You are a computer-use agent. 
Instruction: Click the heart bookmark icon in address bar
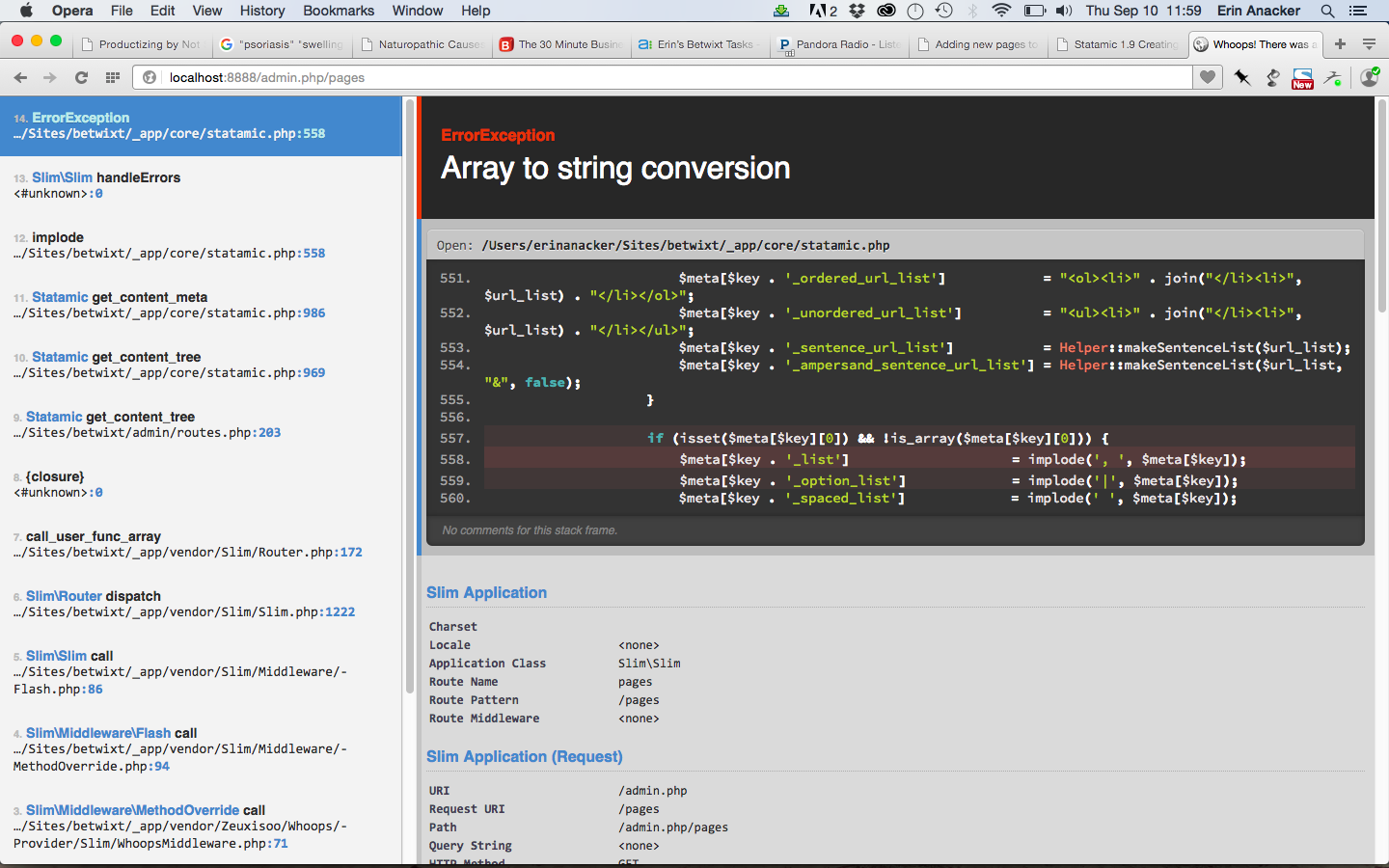click(x=1207, y=77)
